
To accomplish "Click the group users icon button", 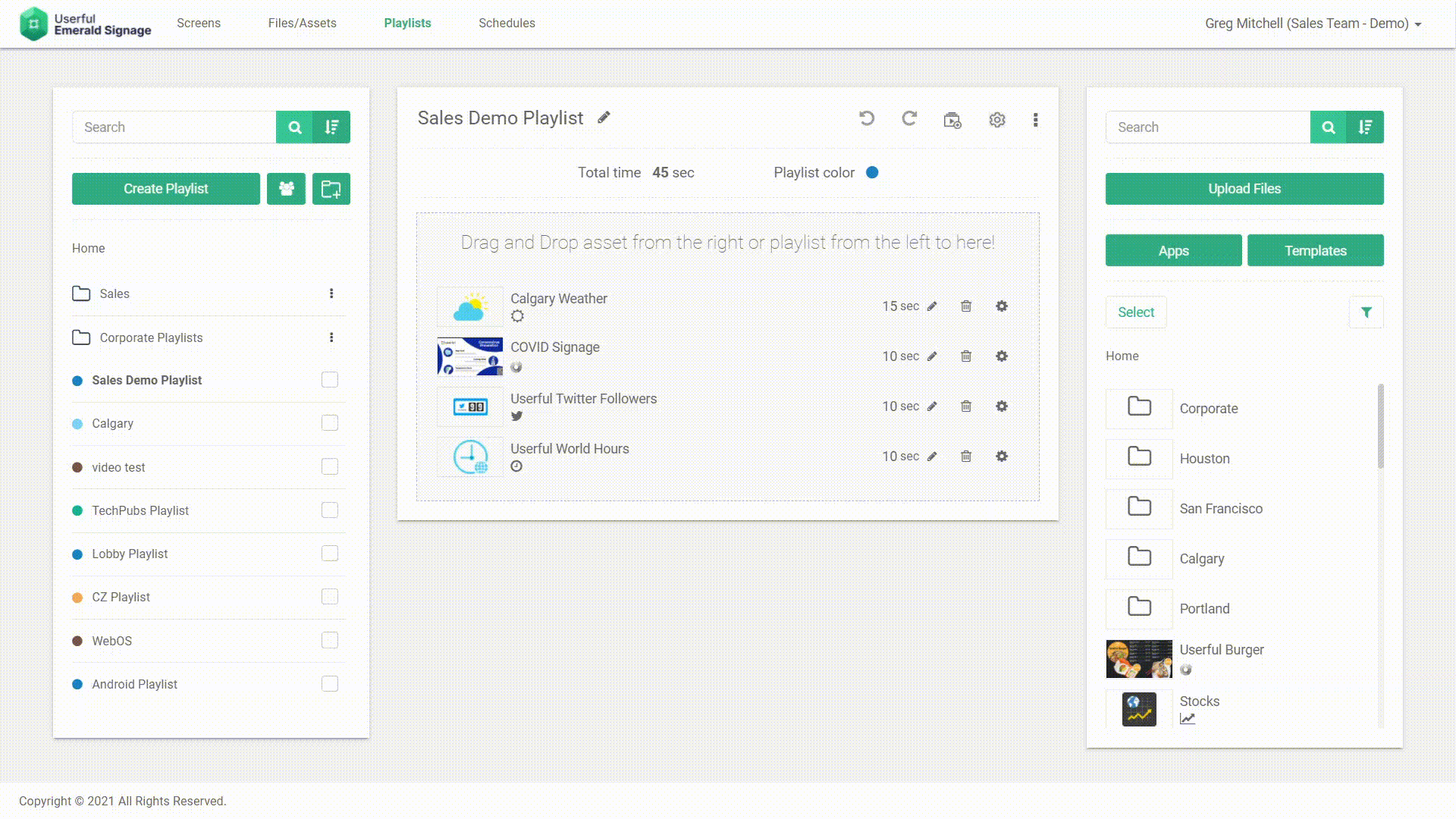I will 286,189.
